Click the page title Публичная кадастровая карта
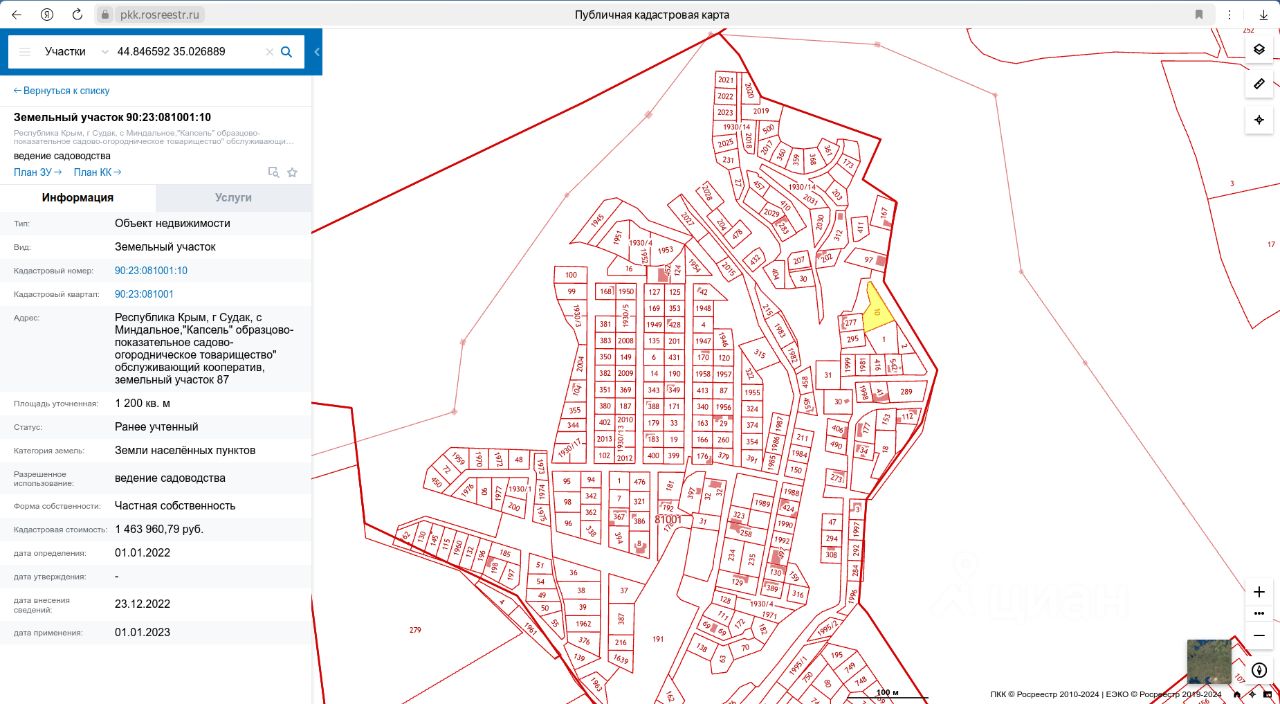Viewport: 1280px width, 704px height. [x=652, y=15]
